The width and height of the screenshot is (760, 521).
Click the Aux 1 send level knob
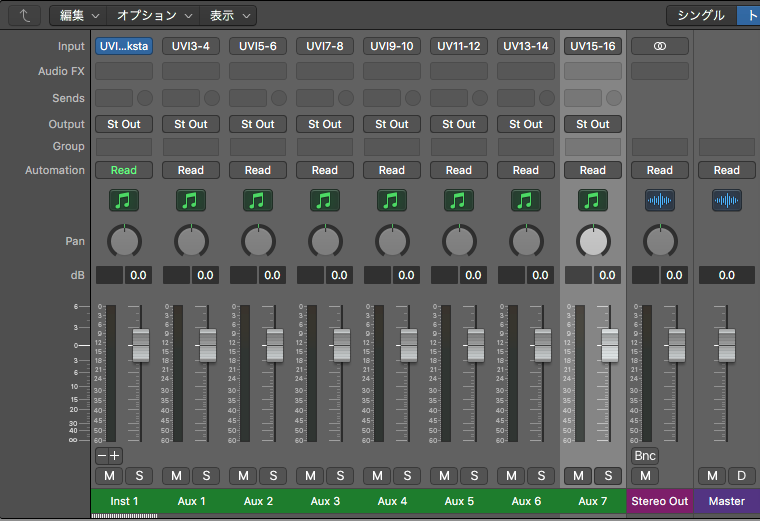(212, 98)
